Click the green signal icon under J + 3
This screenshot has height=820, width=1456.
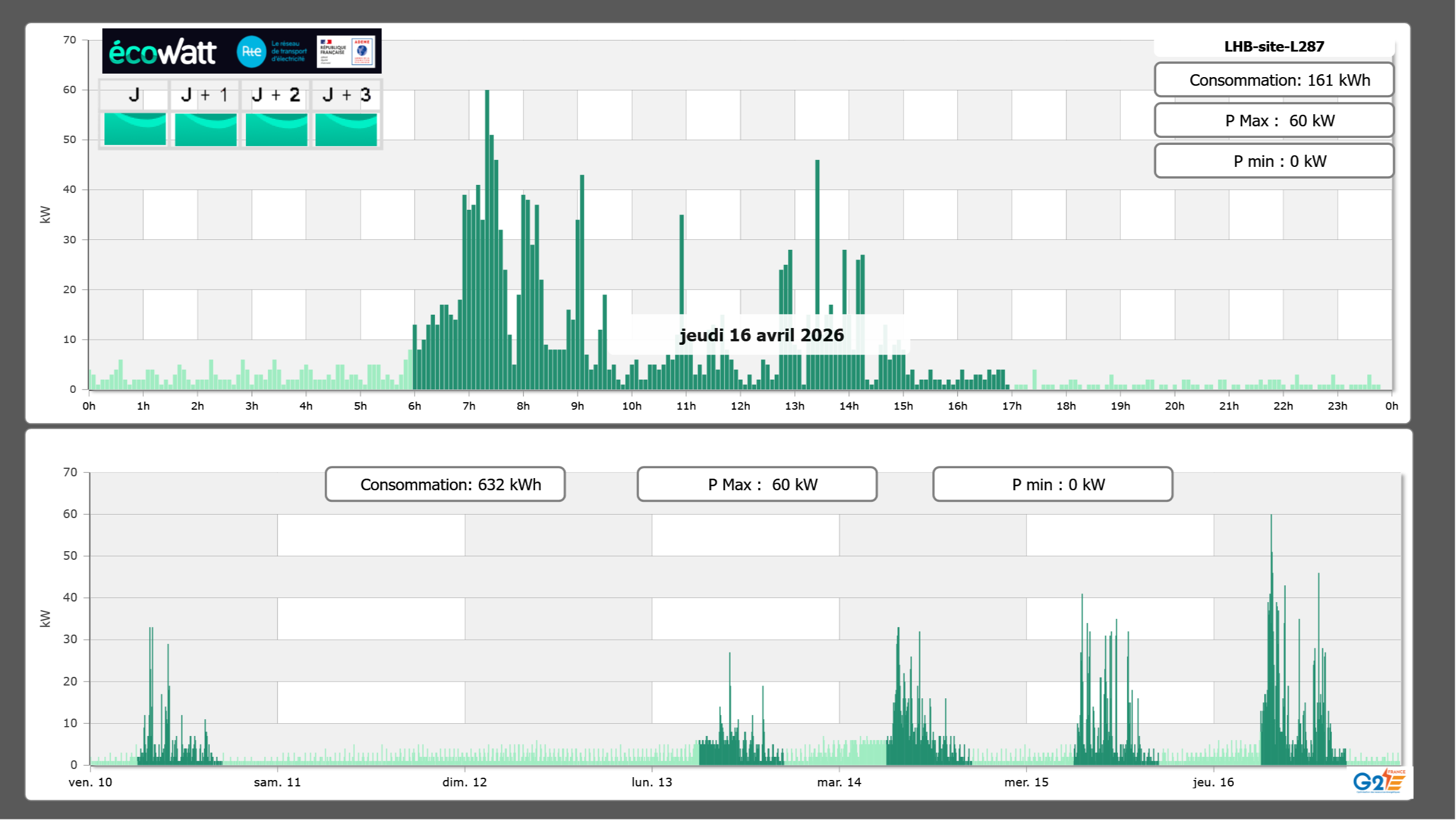[x=346, y=129]
